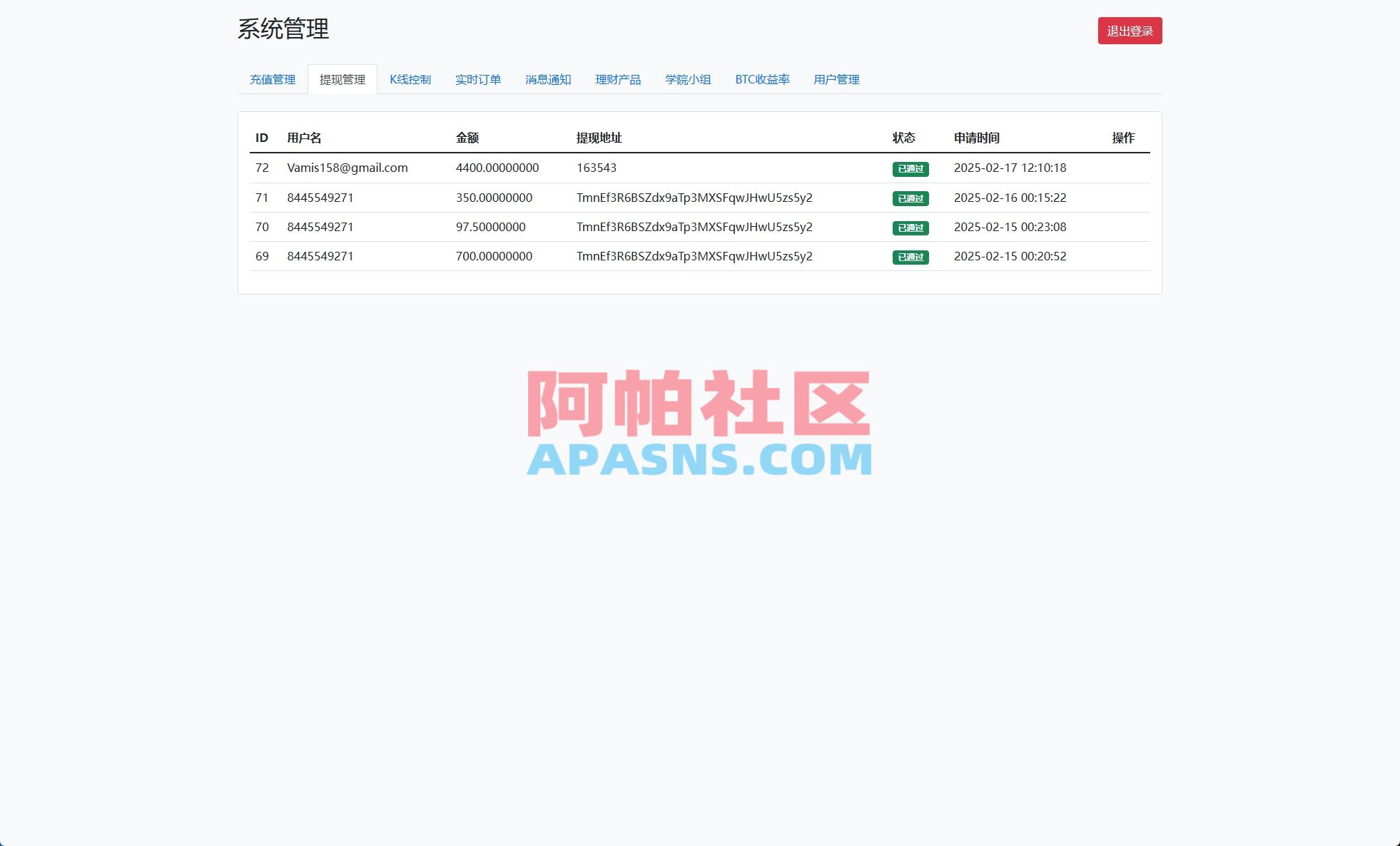Click the withdrawal address TmnEf3R6BSZdx9aTp3MXSFqwJHwU5zs5y2
The width and height of the screenshot is (1400, 846).
point(695,198)
